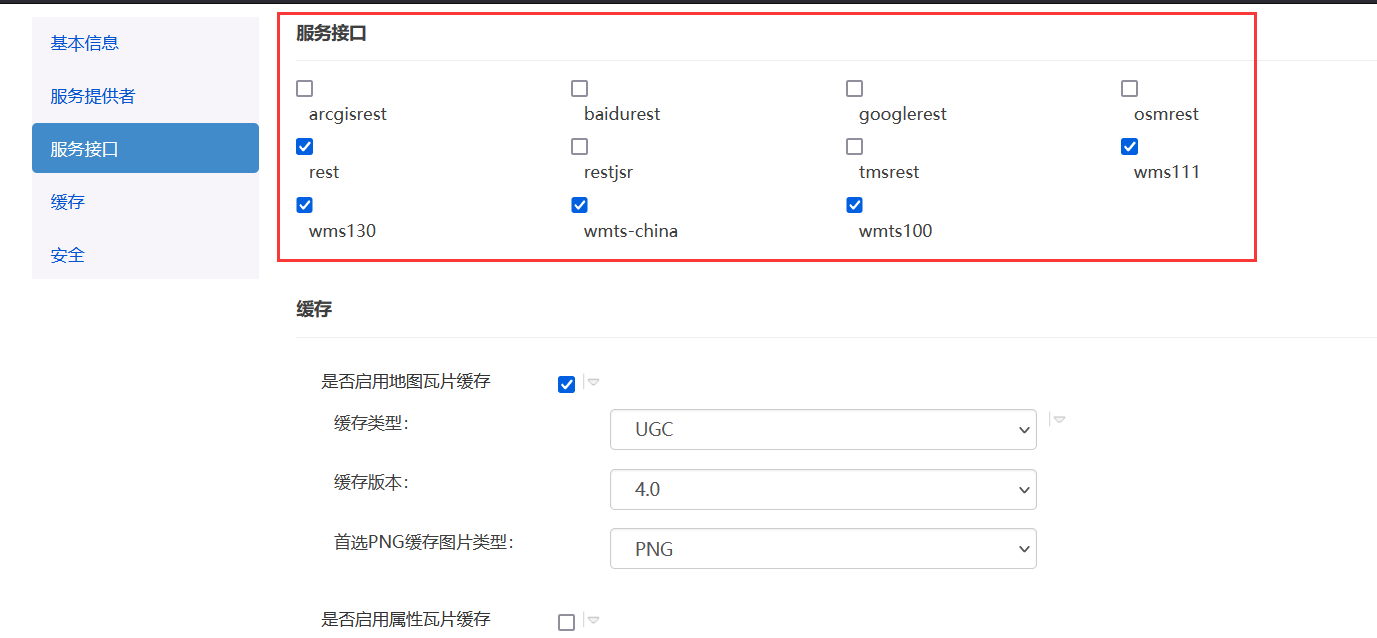This screenshot has height=638, width=1377.
Task: Uncheck the wmts-china interface checkbox
Action: click(580, 205)
